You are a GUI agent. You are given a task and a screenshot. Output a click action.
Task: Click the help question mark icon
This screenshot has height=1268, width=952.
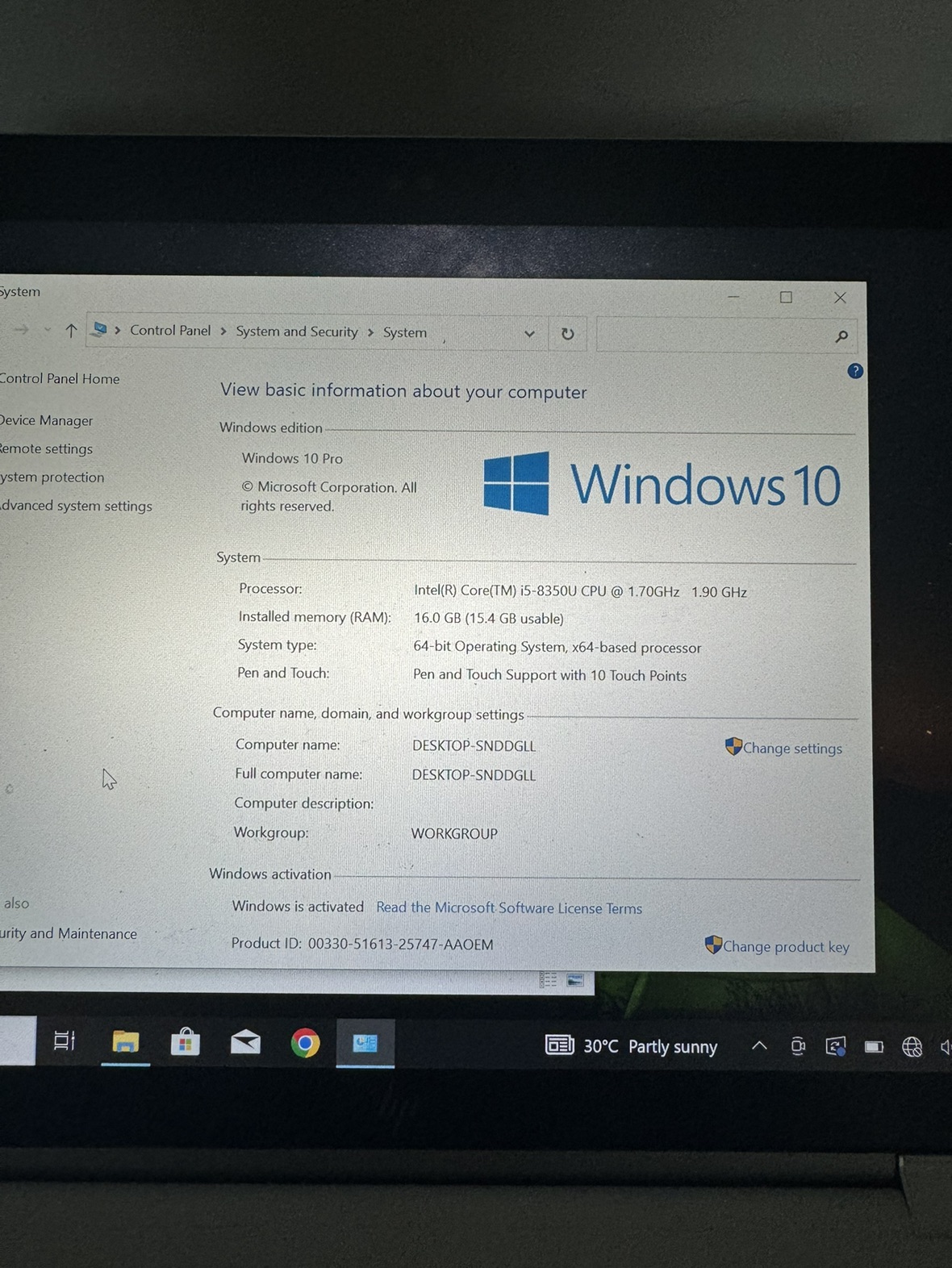[x=855, y=371]
